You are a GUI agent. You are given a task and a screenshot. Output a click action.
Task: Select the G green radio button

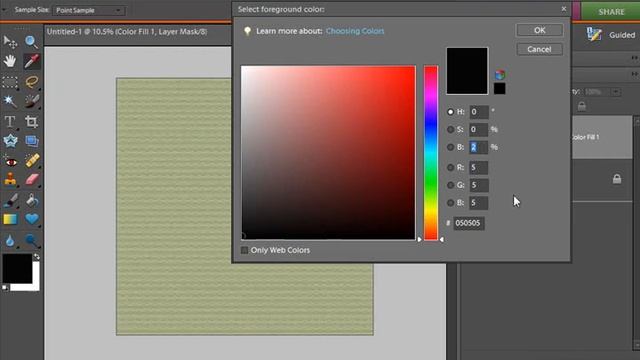(x=450, y=185)
